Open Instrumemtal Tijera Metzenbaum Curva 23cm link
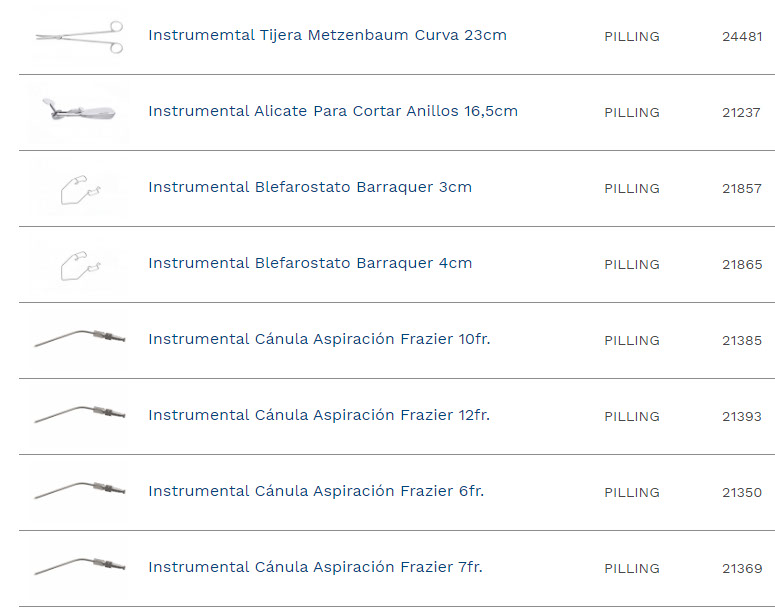 tap(327, 35)
